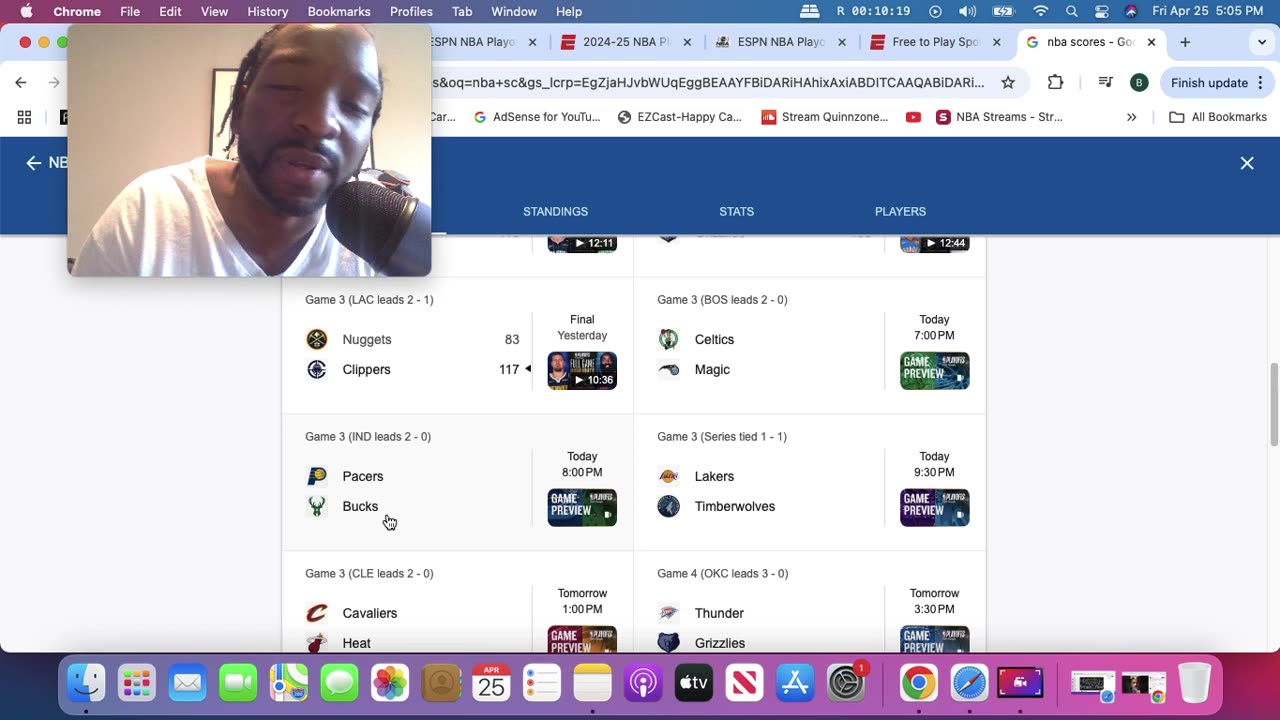Open the Lakers vs Timberwolves game preview

tap(934, 508)
